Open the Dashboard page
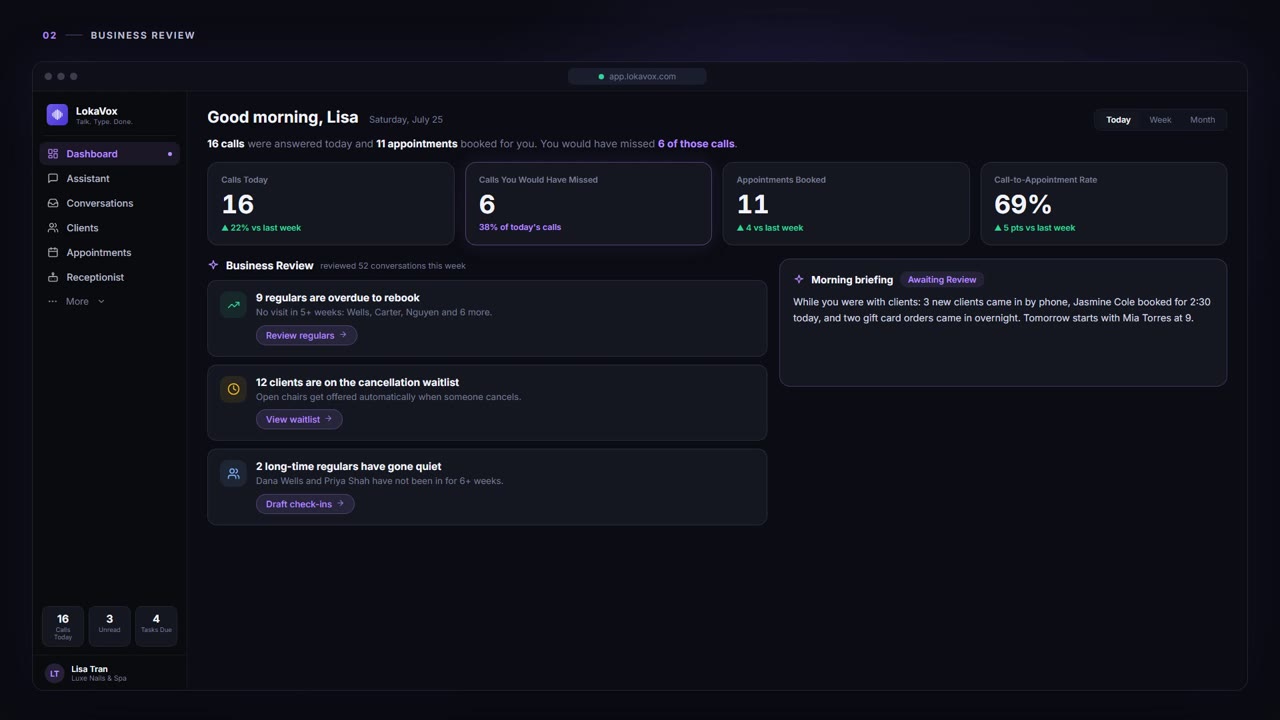The image size is (1280, 720). (x=109, y=154)
